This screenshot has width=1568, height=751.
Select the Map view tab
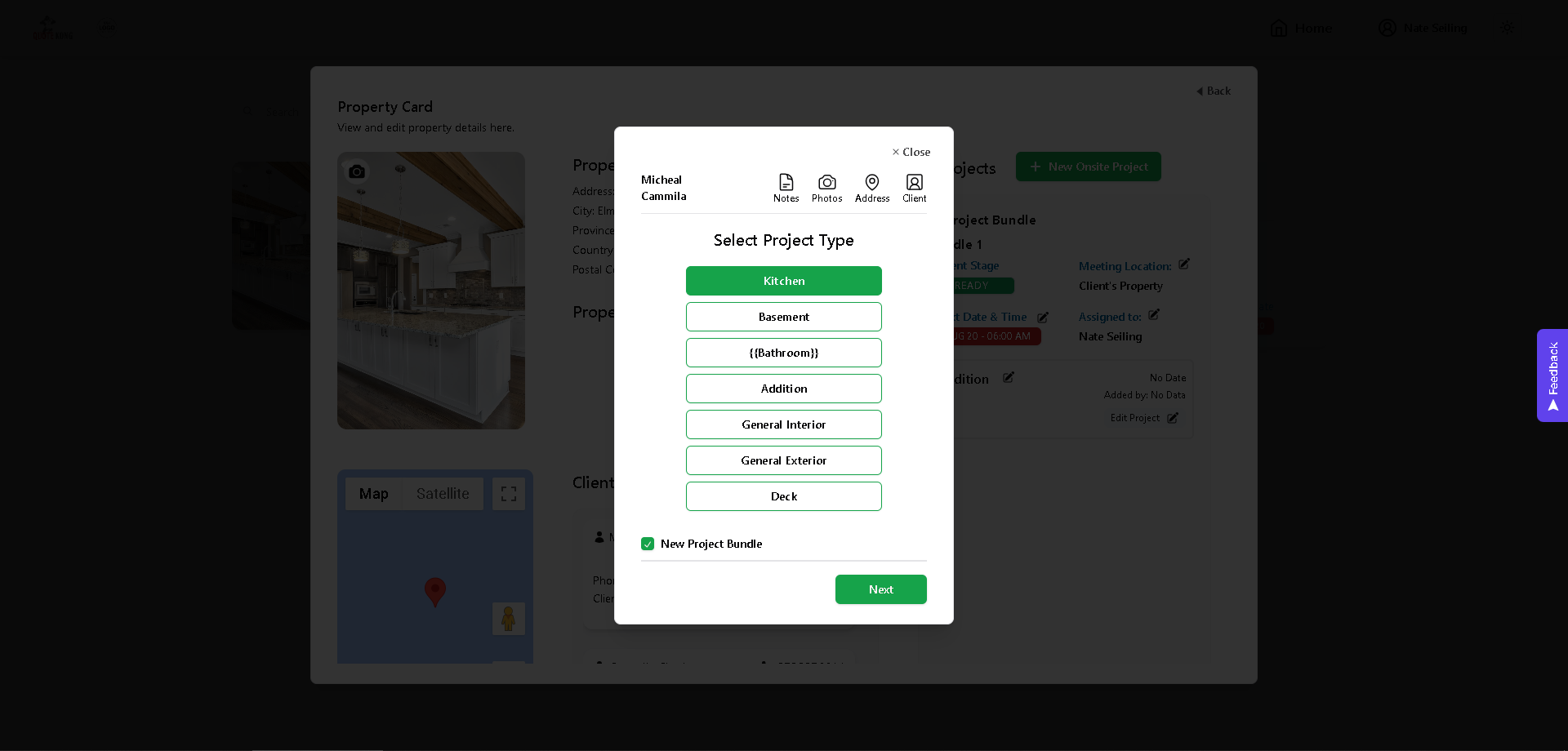pyautogui.click(x=374, y=494)
